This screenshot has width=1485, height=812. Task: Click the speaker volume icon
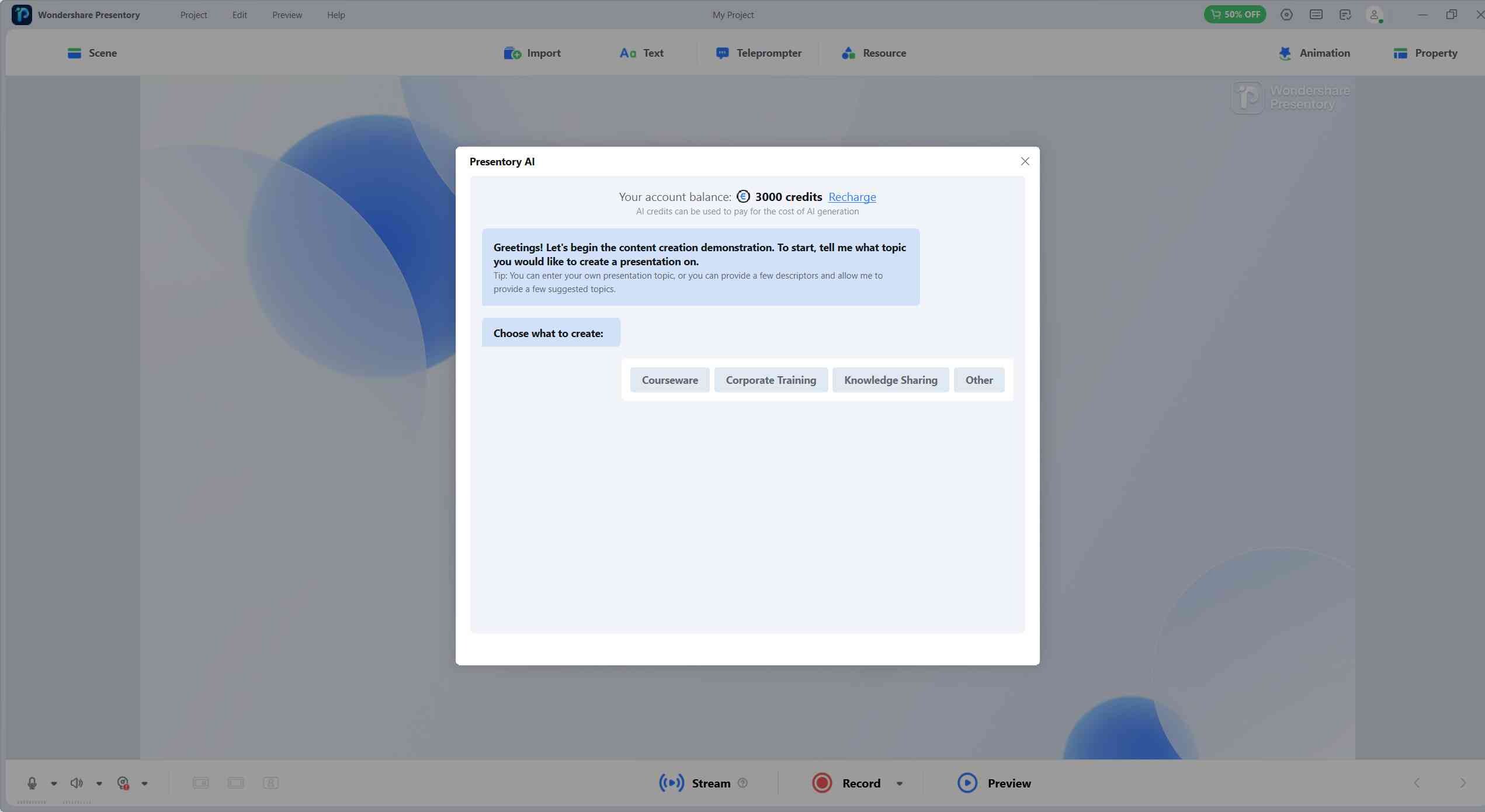coord(77,783)
